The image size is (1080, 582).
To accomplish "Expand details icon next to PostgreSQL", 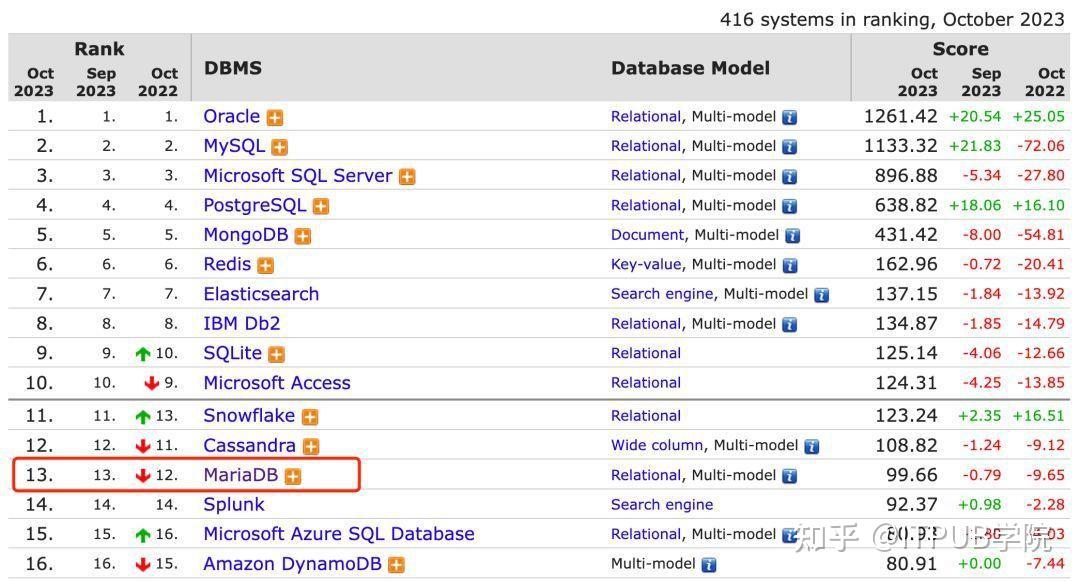I will tap(321, 206).
